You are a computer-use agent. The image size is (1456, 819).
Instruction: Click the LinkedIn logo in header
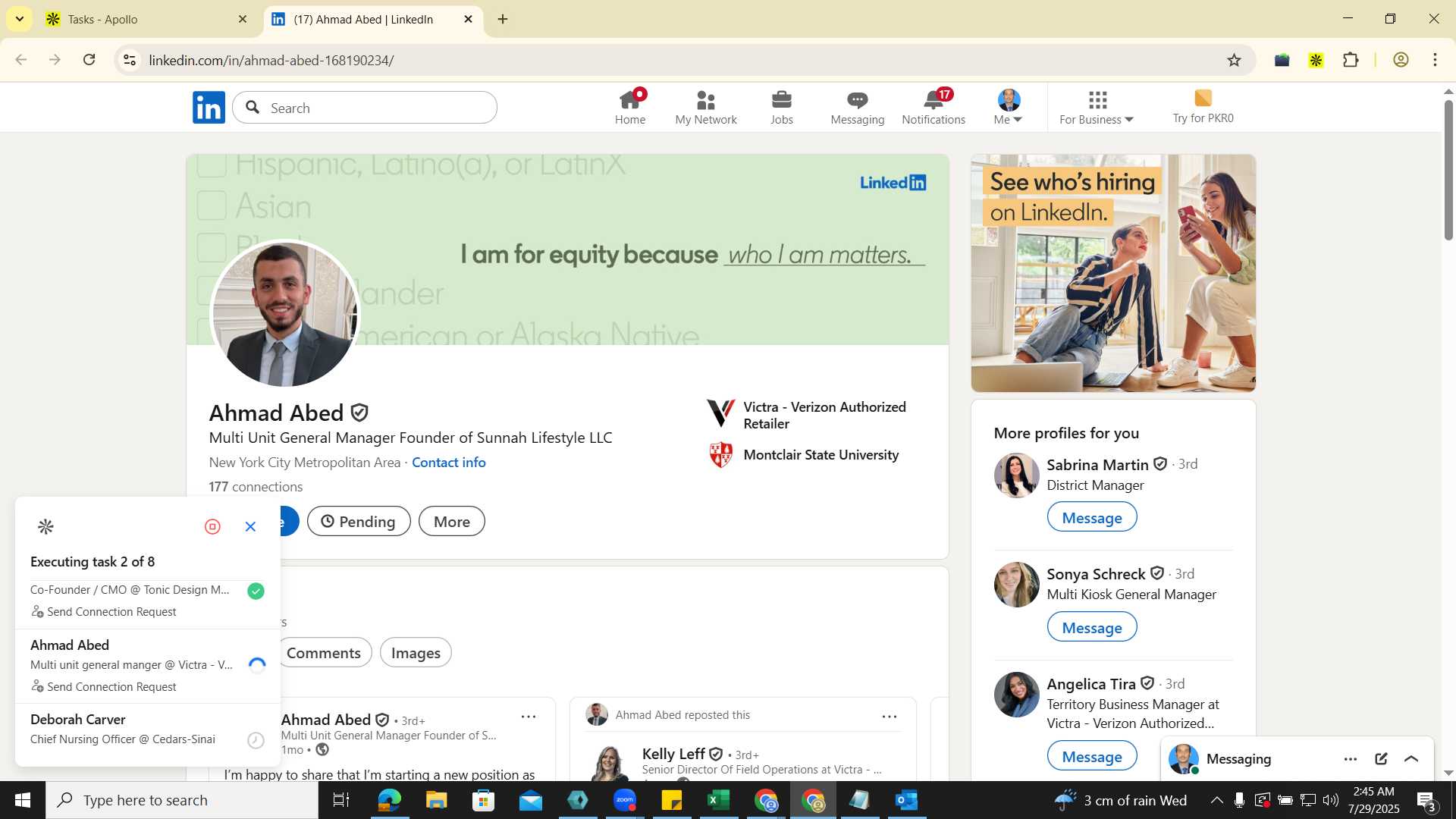(209, 108)
